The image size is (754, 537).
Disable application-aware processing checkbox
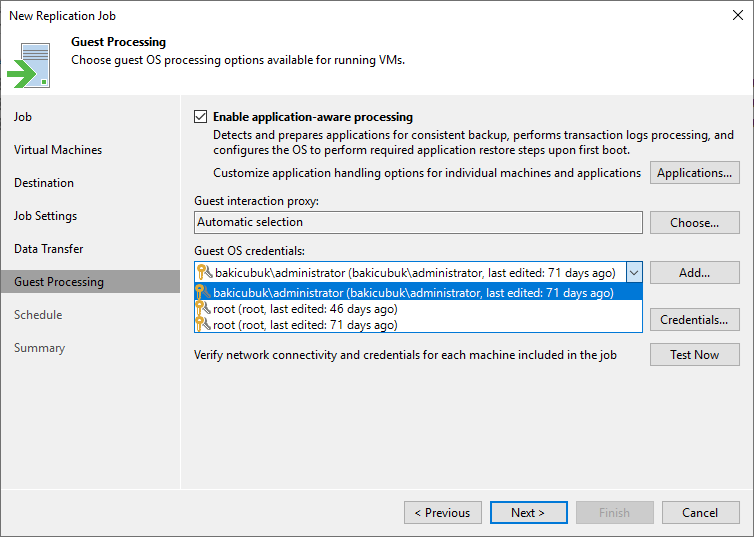[x=201, y=117]
